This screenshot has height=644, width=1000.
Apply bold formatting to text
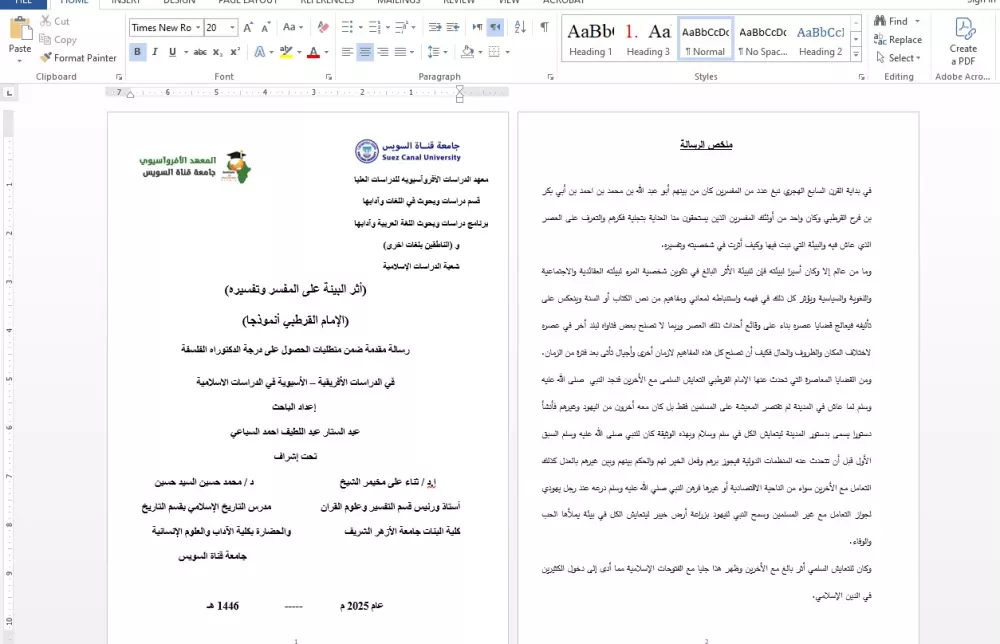click(x=139, y=52)
